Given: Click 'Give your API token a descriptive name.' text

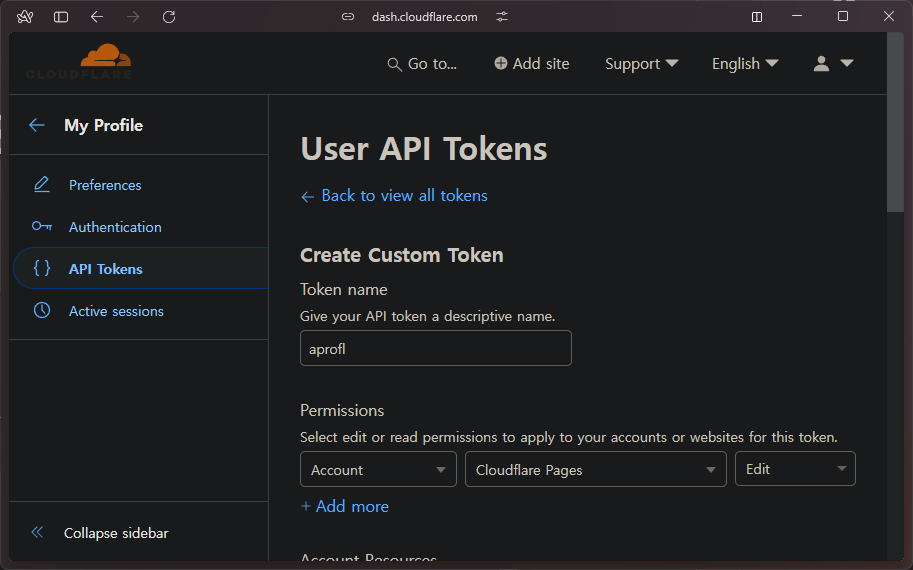Looking at the screenshot, I should [427, 316].
